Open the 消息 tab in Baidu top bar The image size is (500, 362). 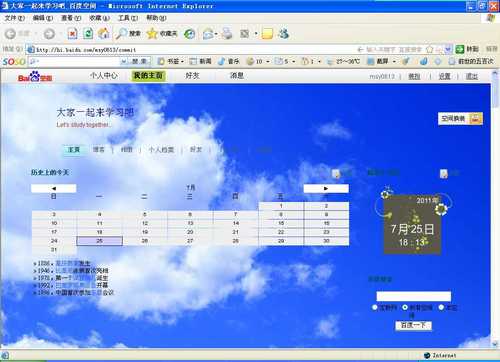(x=237, y=76)
